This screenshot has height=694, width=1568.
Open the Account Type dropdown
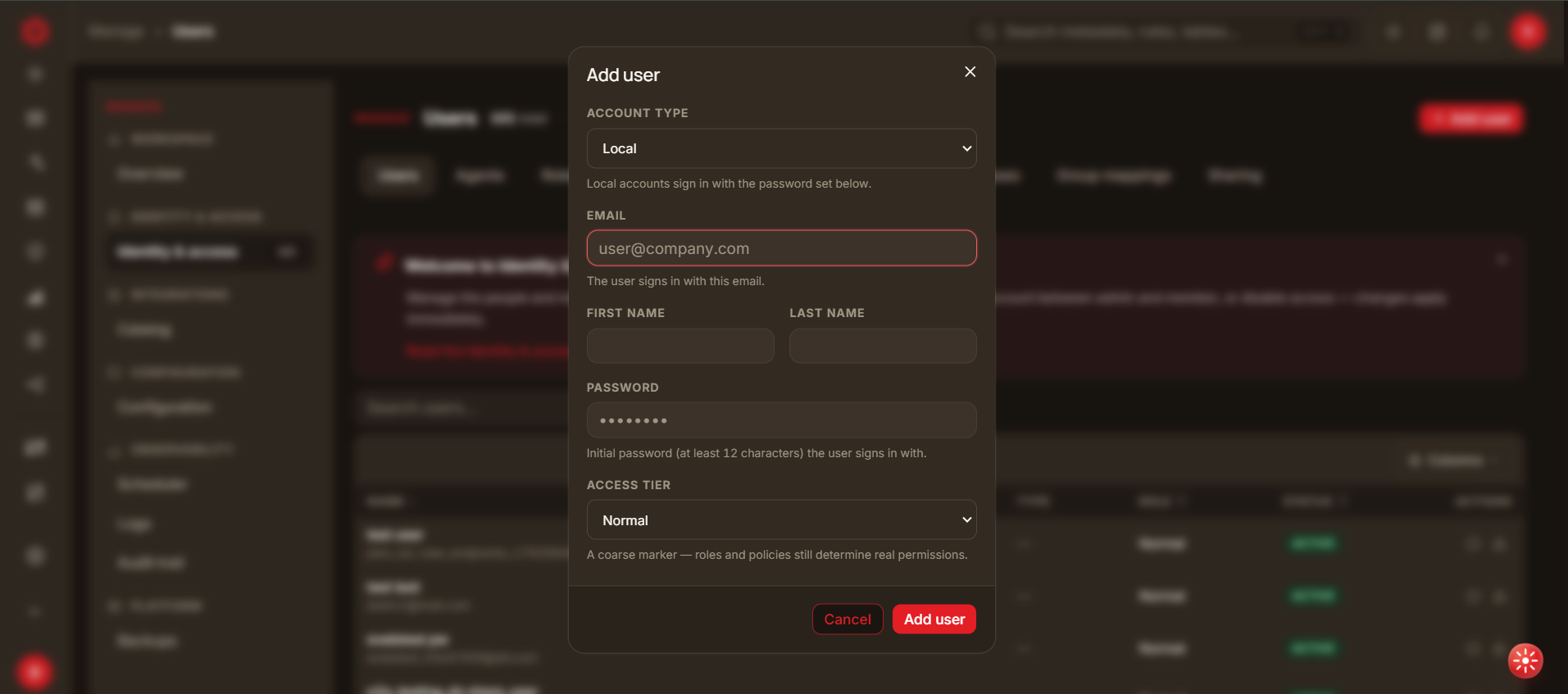click(781, 148)
